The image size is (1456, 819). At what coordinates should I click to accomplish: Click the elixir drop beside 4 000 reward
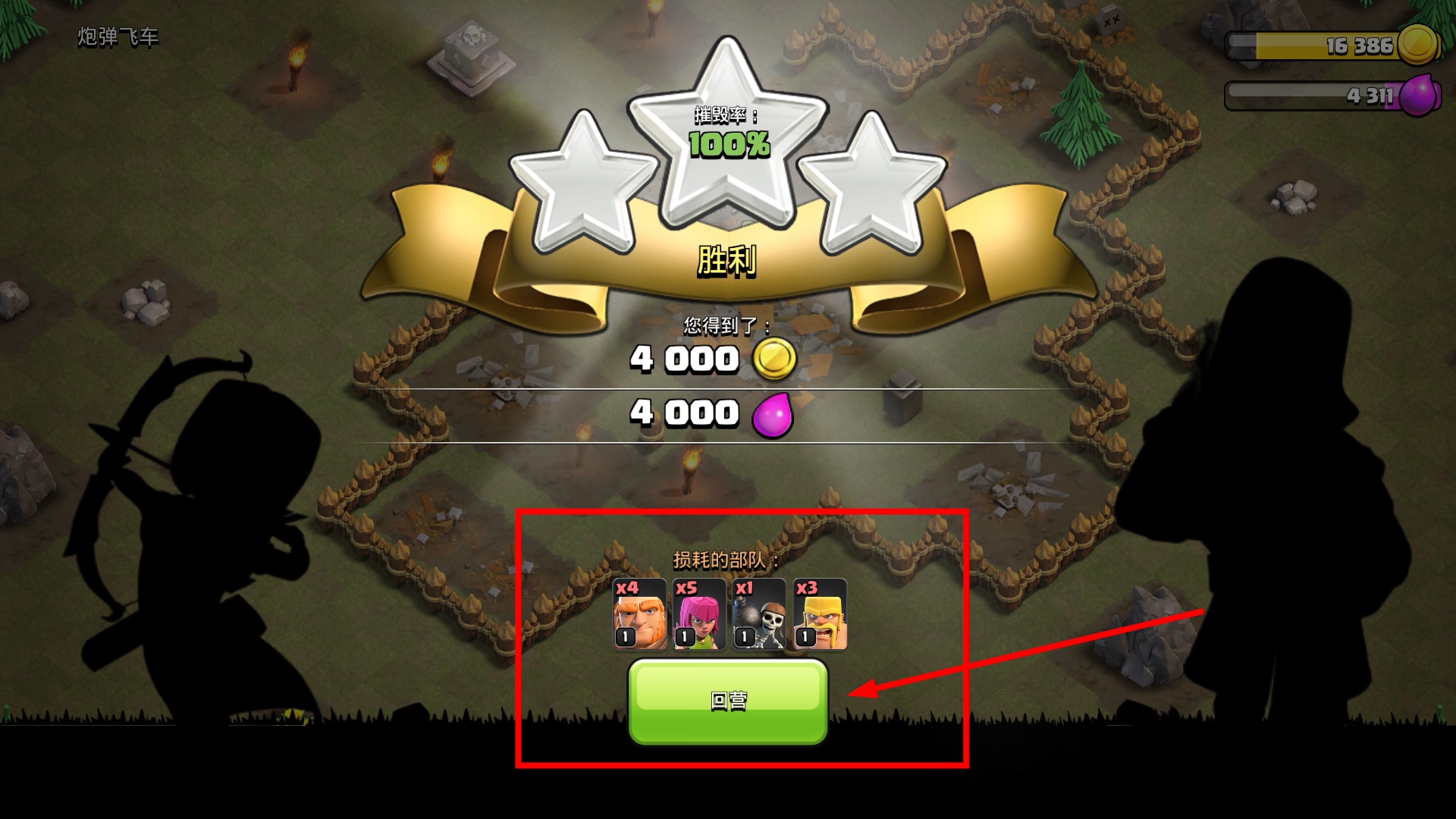[x=773, y=414]
